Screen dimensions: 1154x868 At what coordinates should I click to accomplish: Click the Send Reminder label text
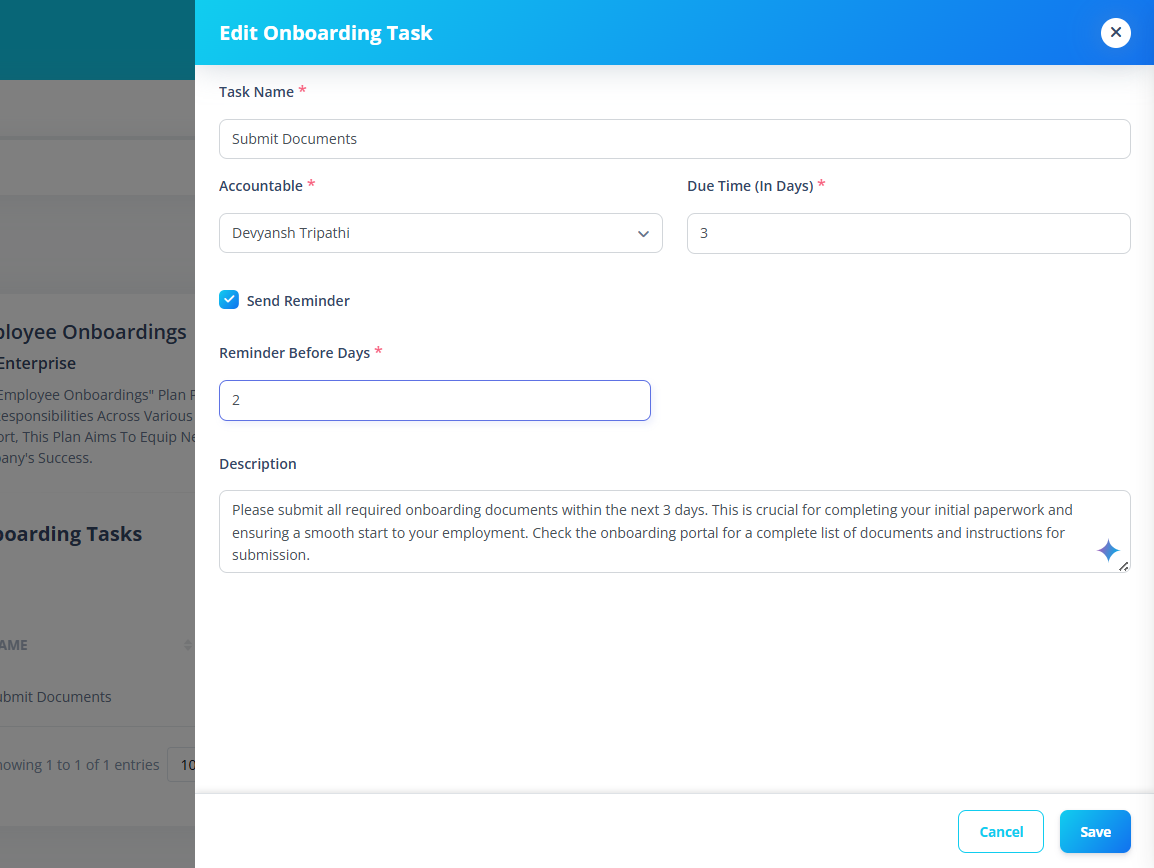pyautogui.click(x=298, y=300)
